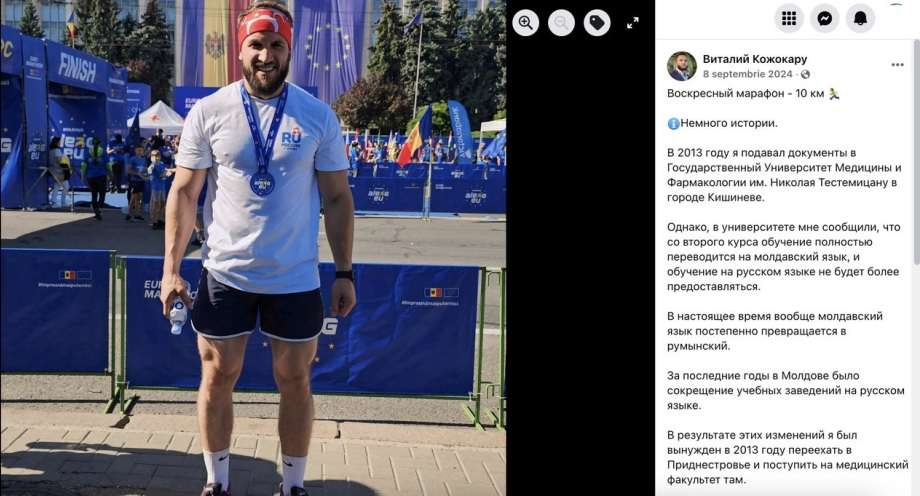Click the Немного истории heading text
The width and height of the screenshot is (920, 496).
tap(729, 123)
